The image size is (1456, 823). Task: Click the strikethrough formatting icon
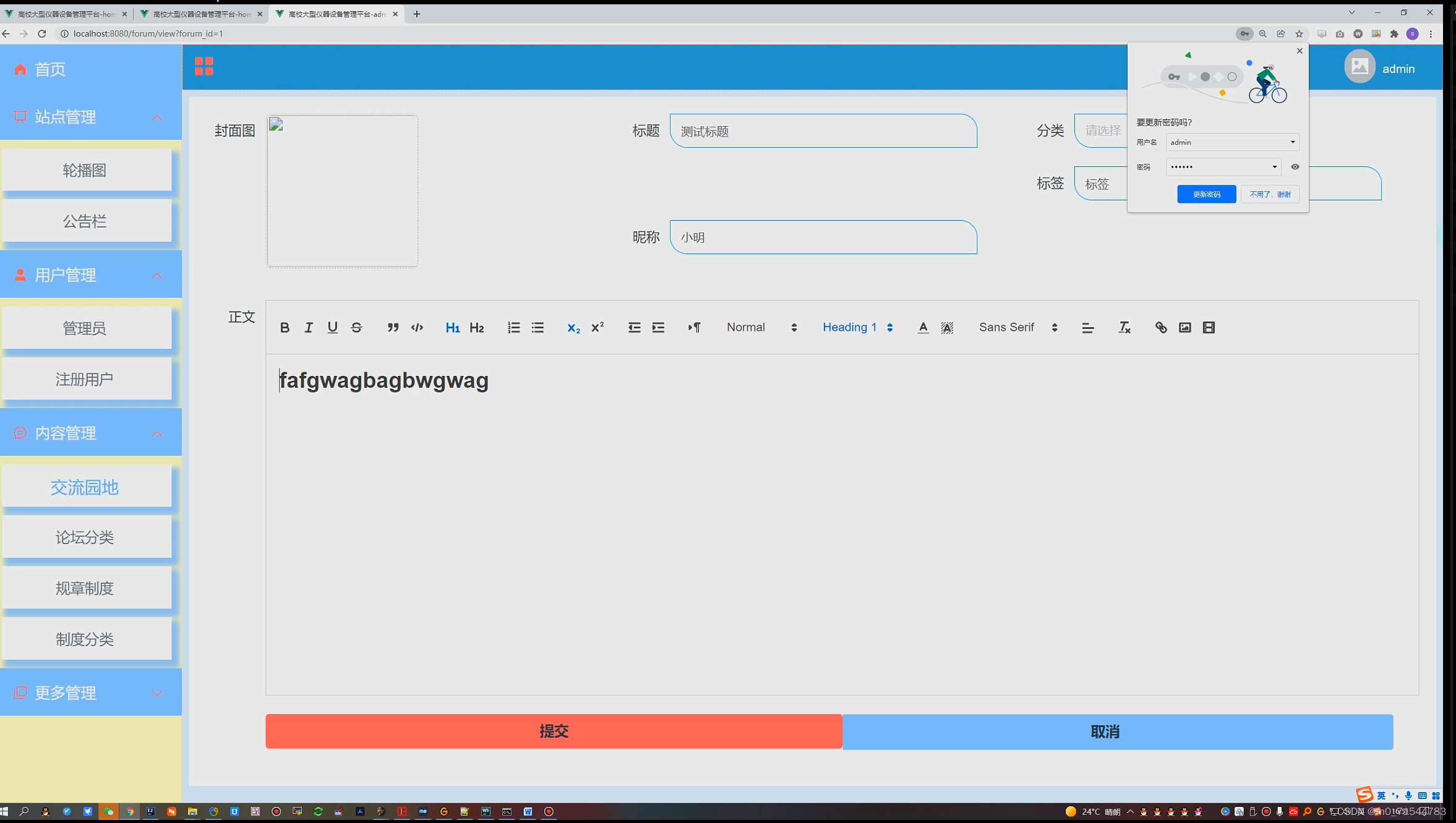tap(356, 328)
